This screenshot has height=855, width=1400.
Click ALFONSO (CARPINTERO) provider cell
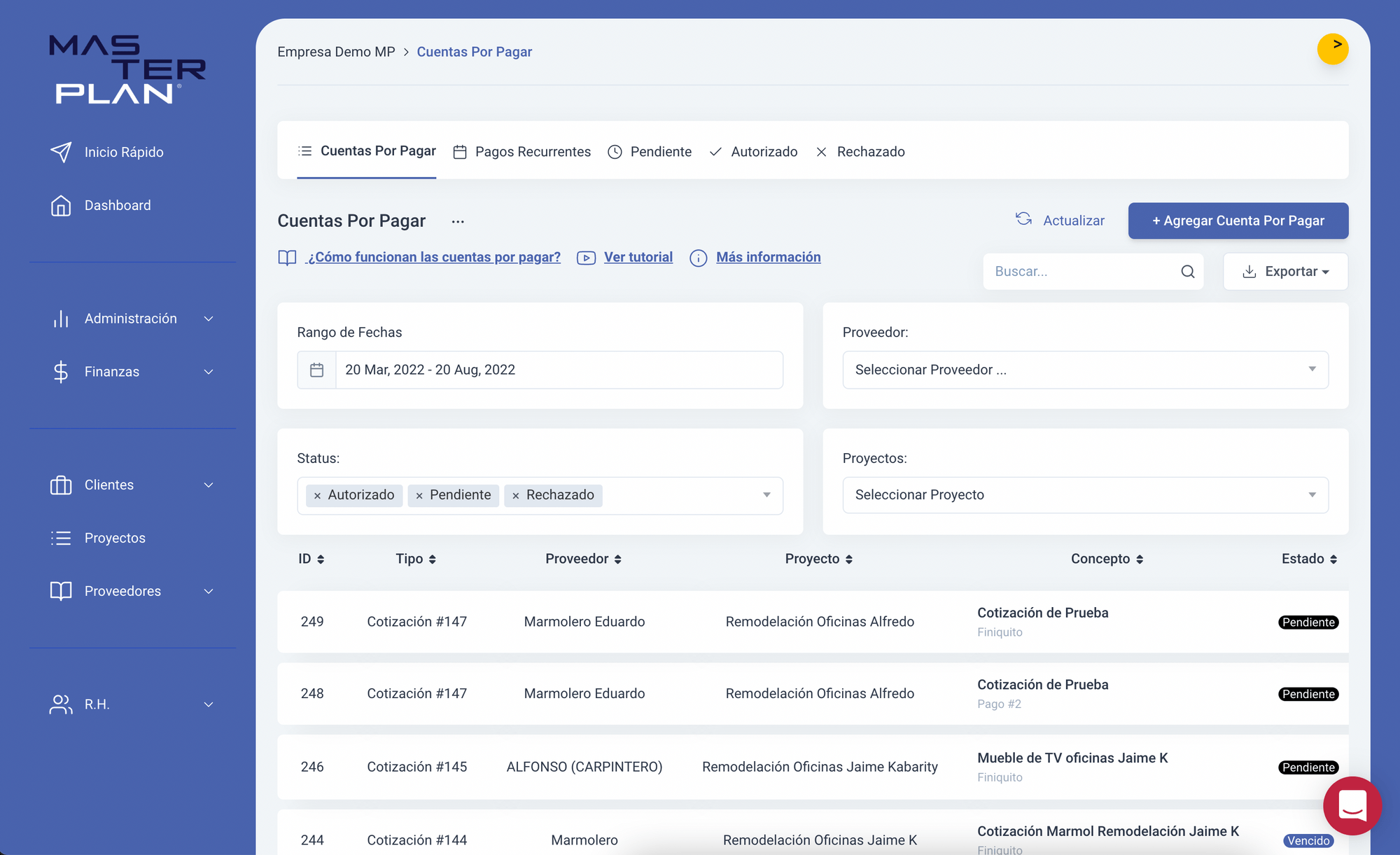(584, 767)
